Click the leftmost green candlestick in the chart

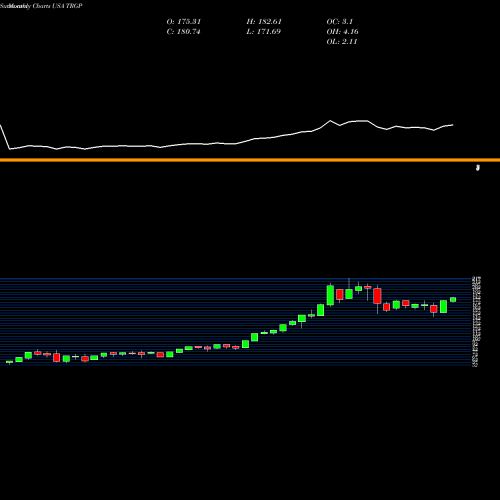9,362
